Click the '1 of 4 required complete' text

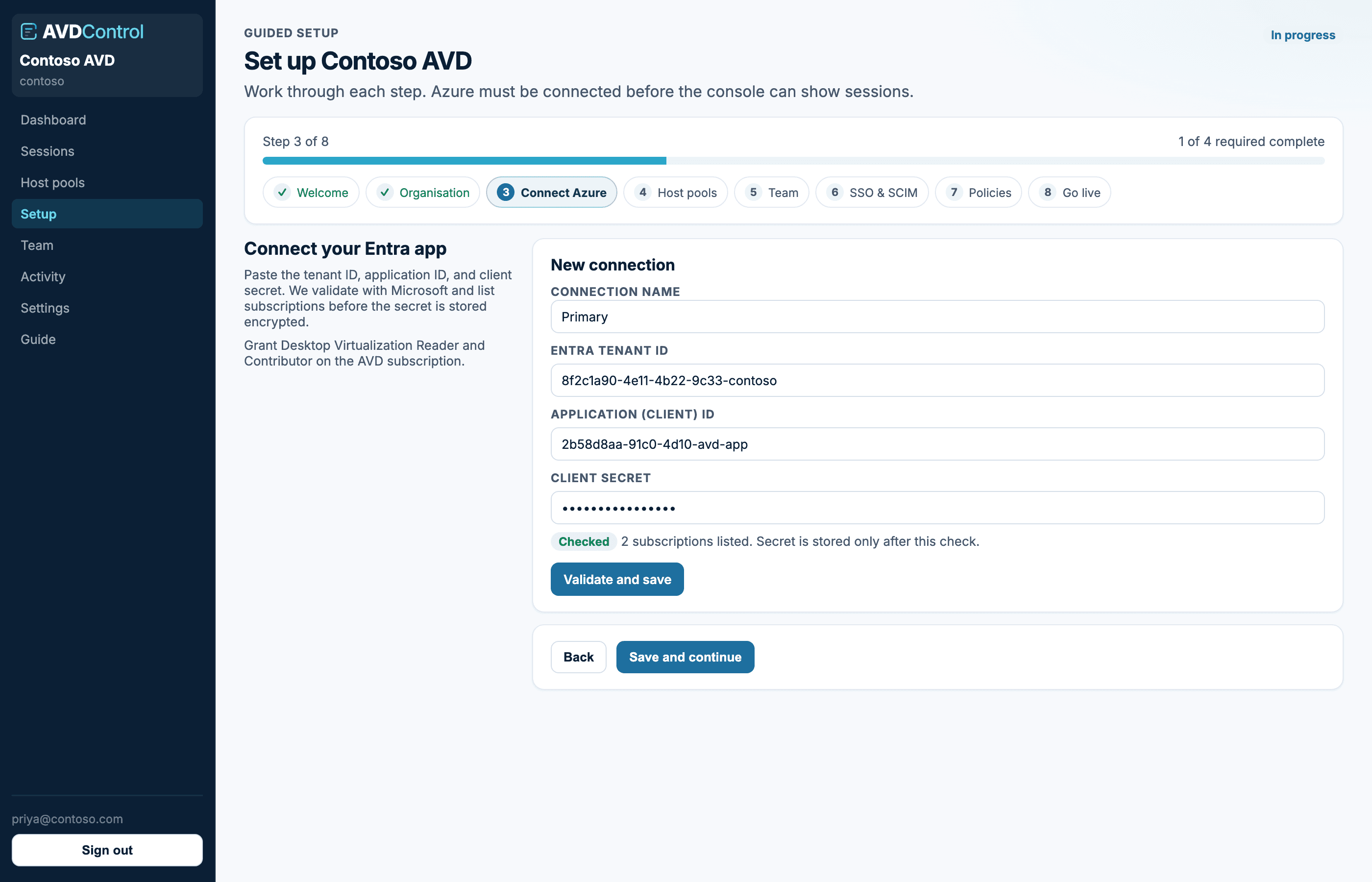1251,142
